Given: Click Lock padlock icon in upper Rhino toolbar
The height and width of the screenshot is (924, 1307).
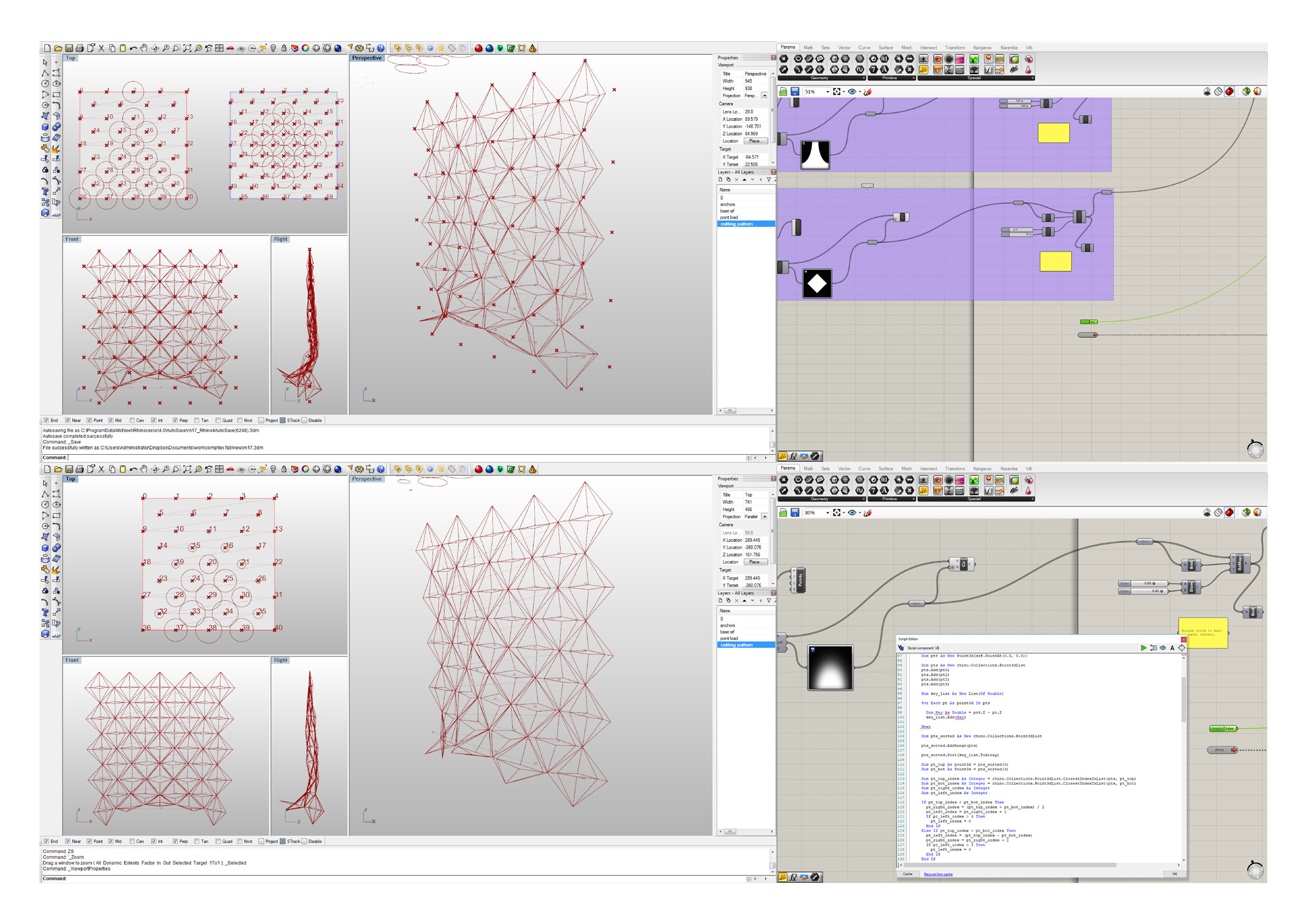Looking at the screenshot, I should (284, 49).
